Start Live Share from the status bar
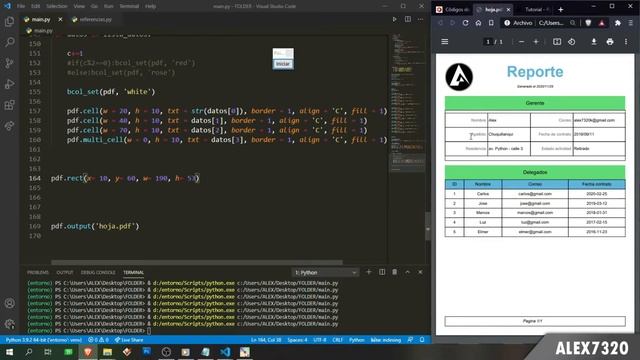The image size is (640, 360). coord(129,340)
